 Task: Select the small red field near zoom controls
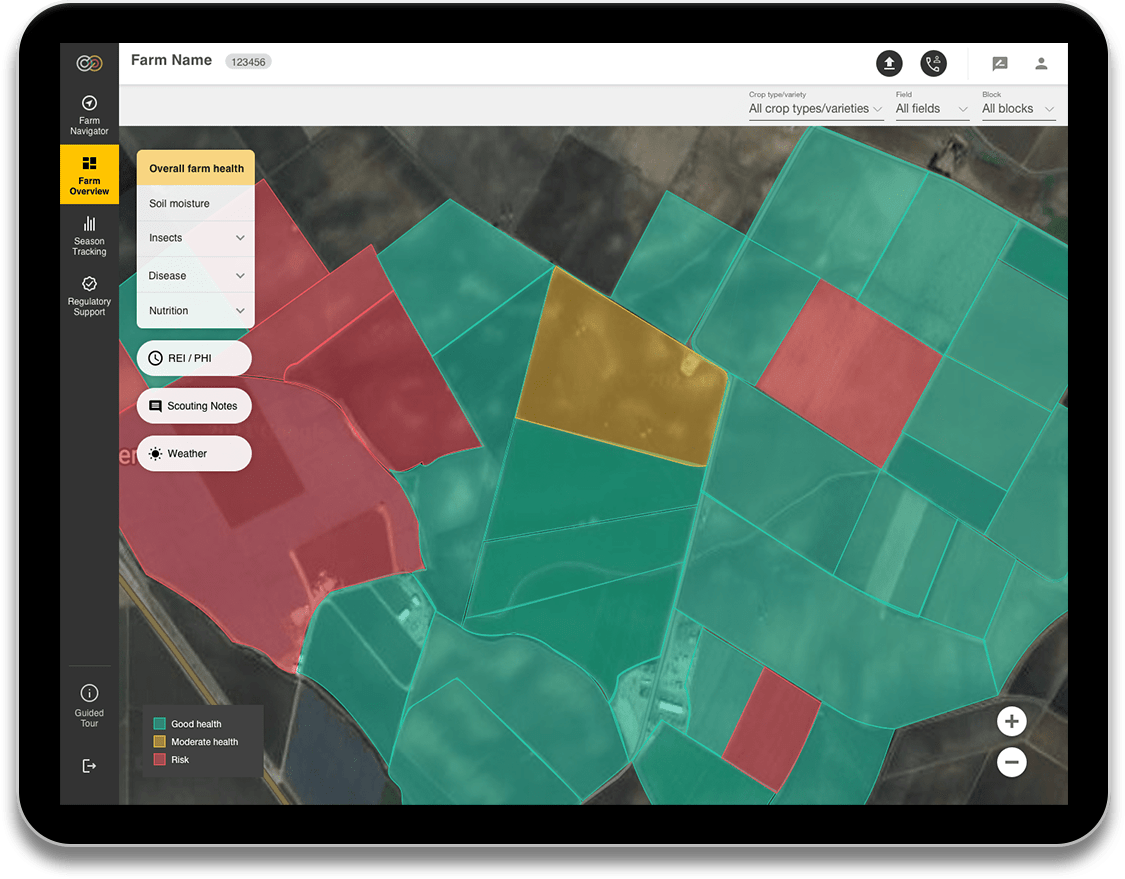pyautogui.click(x=773, y=728)
